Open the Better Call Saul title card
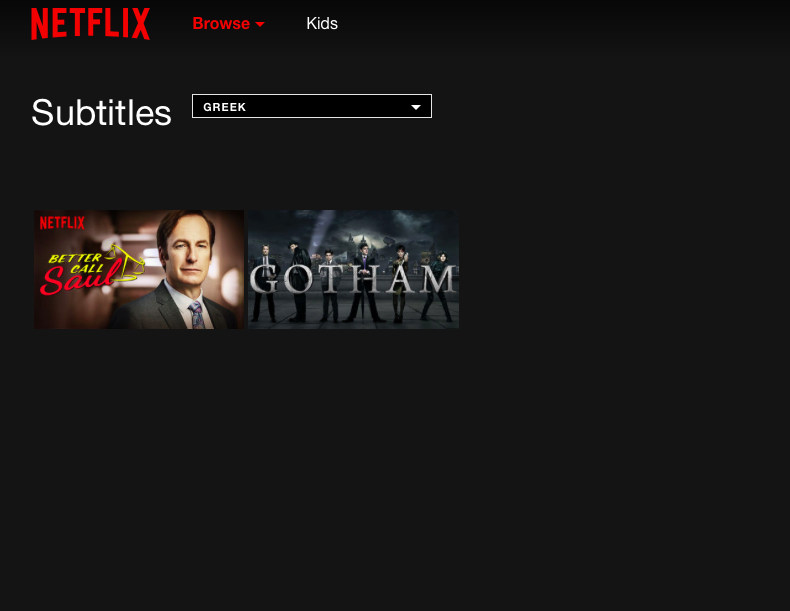Image resolution: width=790 pixels, height=611 pixels. click(139, 269)
